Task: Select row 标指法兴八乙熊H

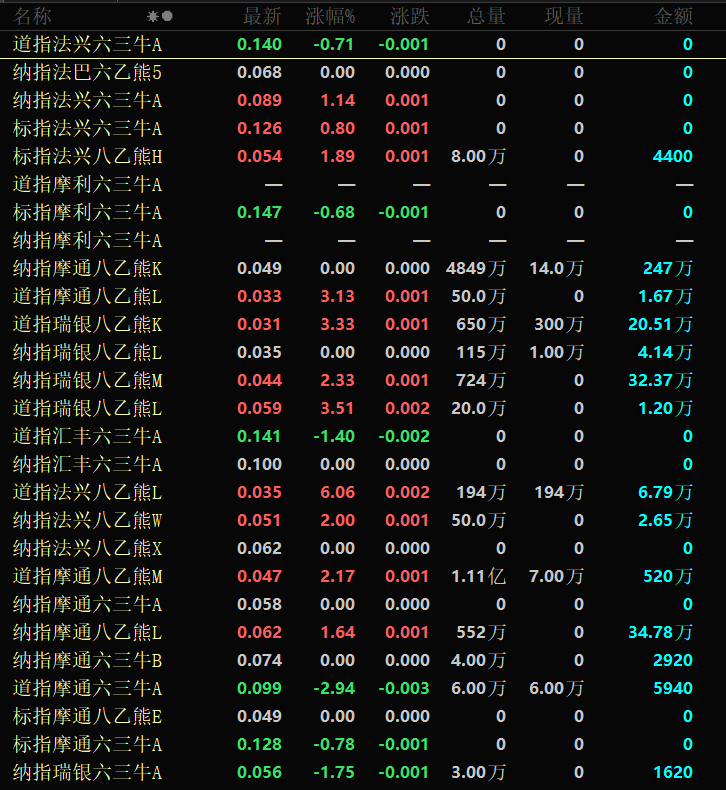Action: (x=363, y=156)
